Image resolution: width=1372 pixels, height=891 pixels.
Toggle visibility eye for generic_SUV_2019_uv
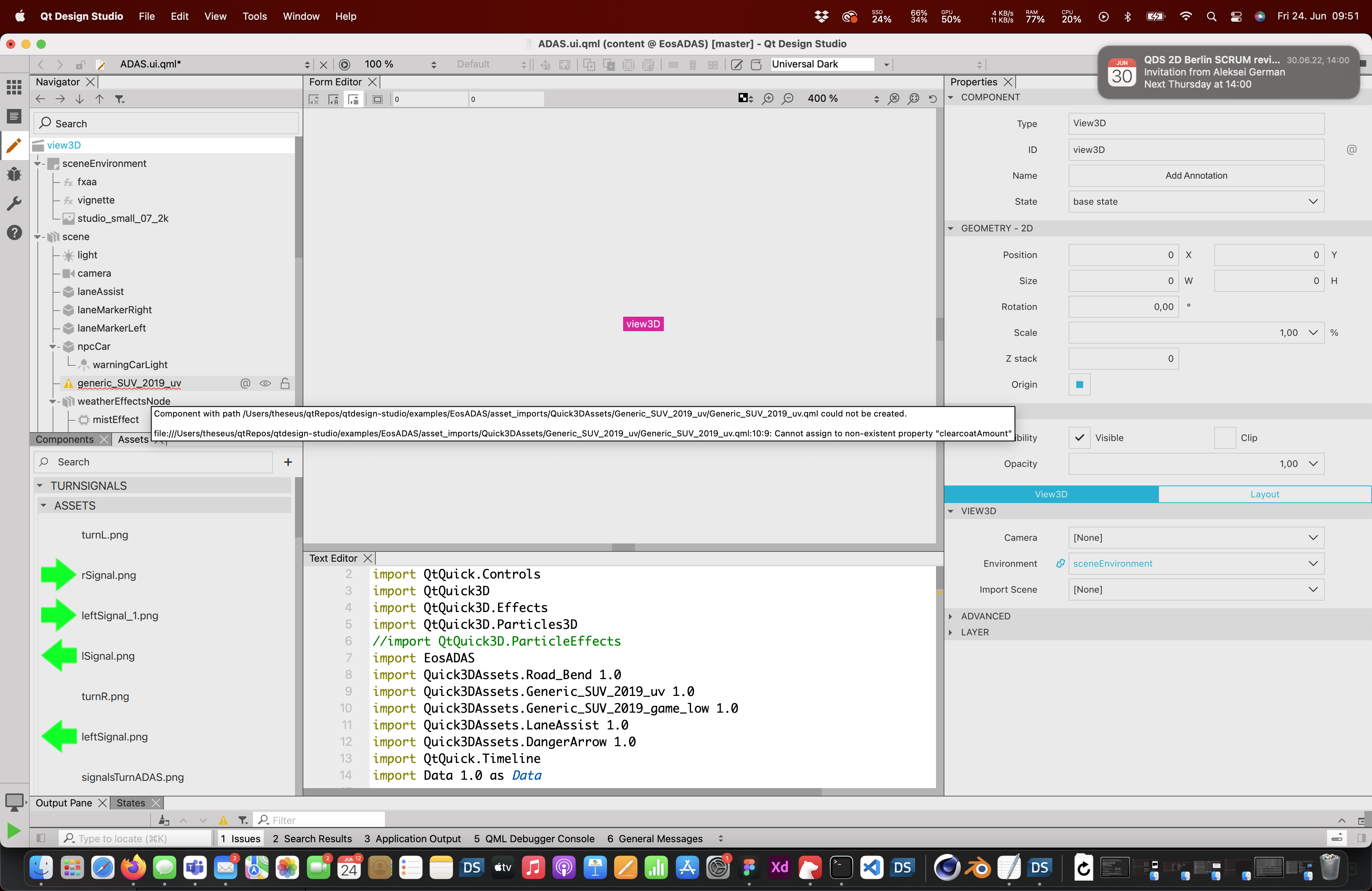pos(265,383)
